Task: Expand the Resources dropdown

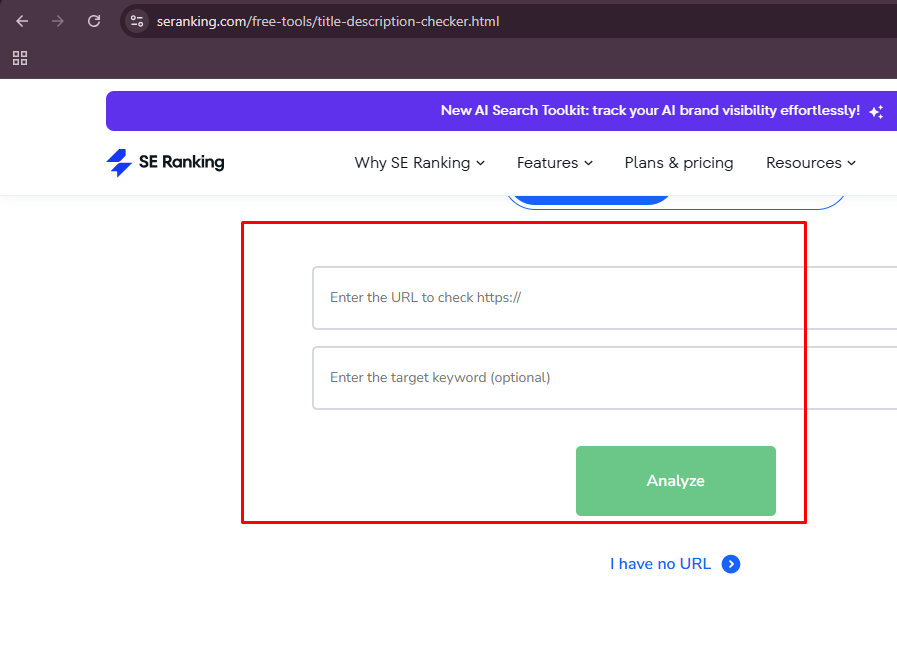Action: click(810, 163)
